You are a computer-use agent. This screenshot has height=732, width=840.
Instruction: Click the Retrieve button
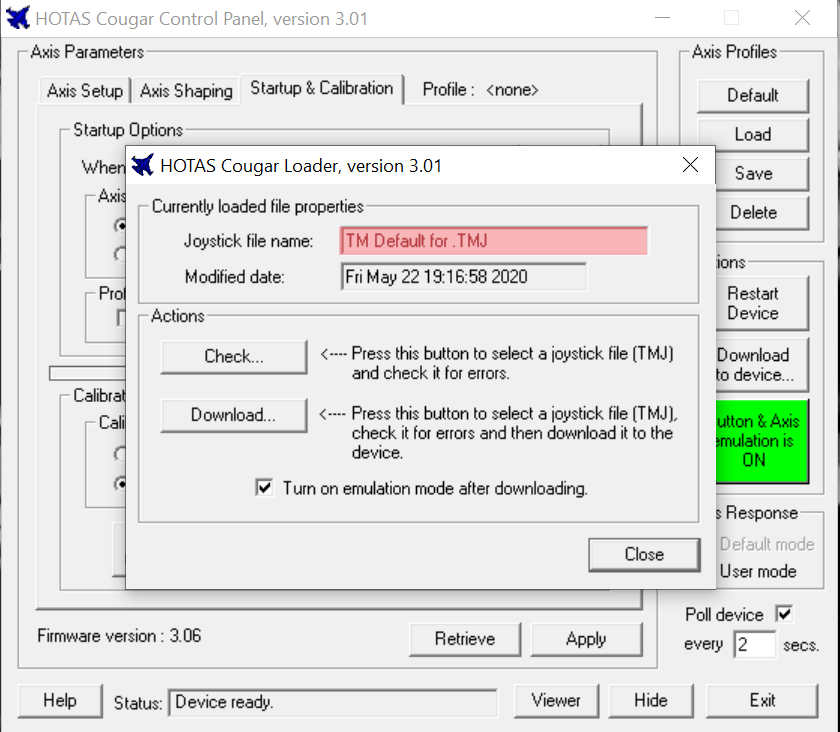point(464,639)
